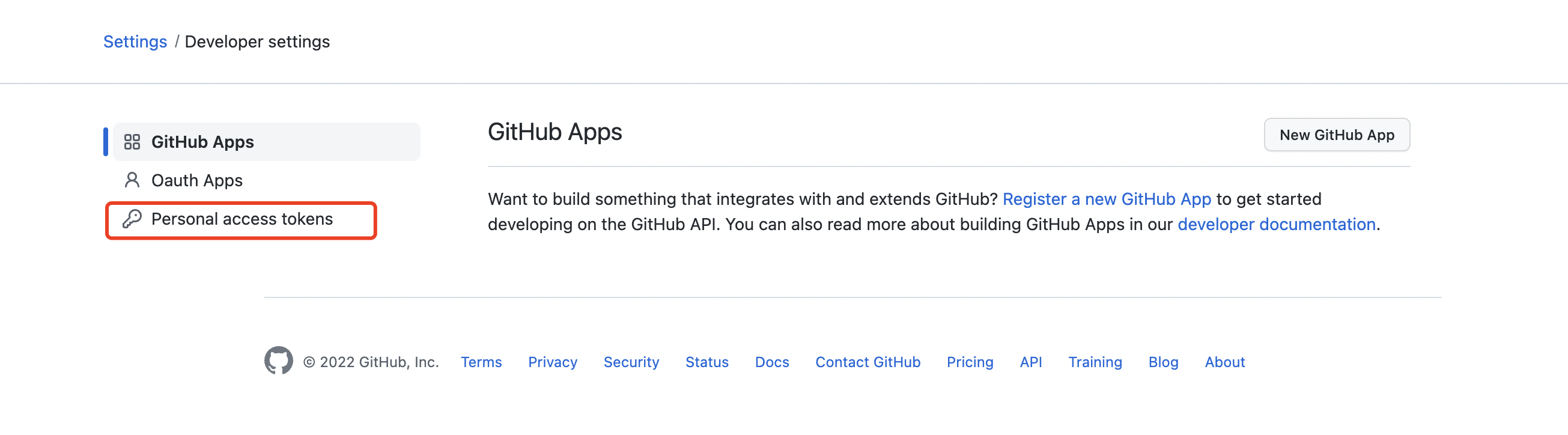Click the GitHub Octocat logo in footer

[279, 361]
